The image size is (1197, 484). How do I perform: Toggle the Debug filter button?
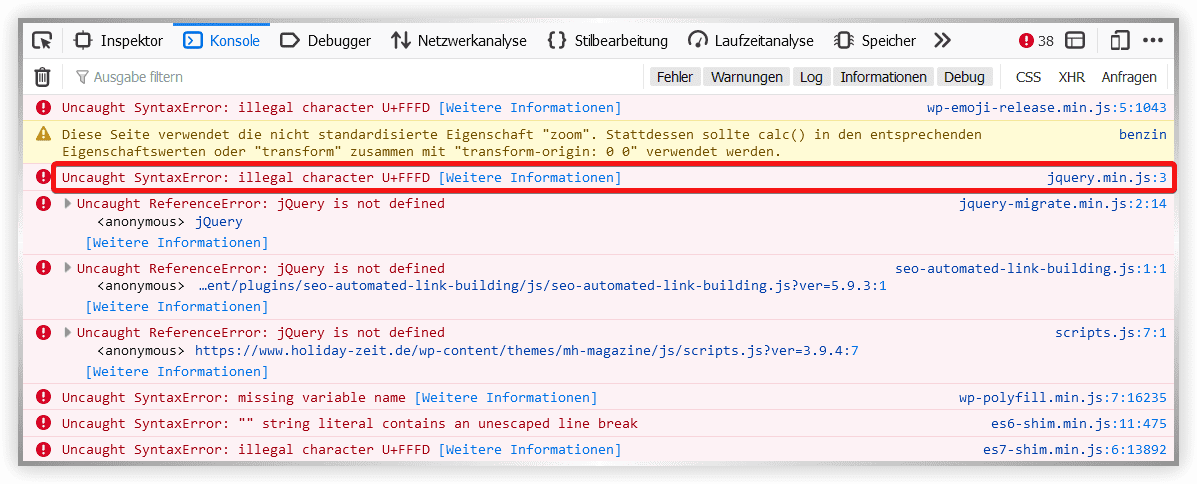[x=964, y=77]
